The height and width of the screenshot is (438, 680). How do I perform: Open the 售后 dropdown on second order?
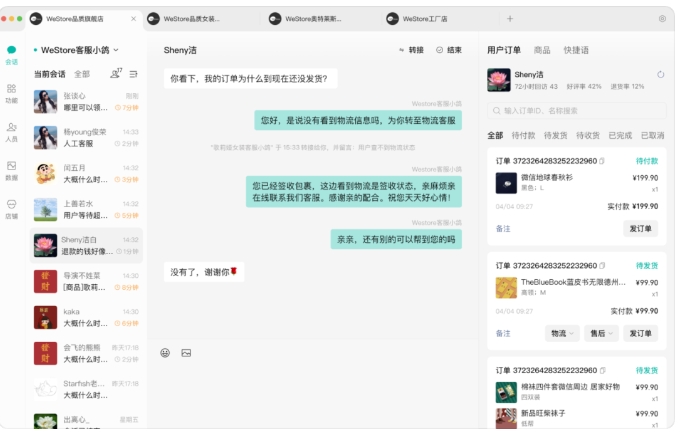[x=601, y=333]
